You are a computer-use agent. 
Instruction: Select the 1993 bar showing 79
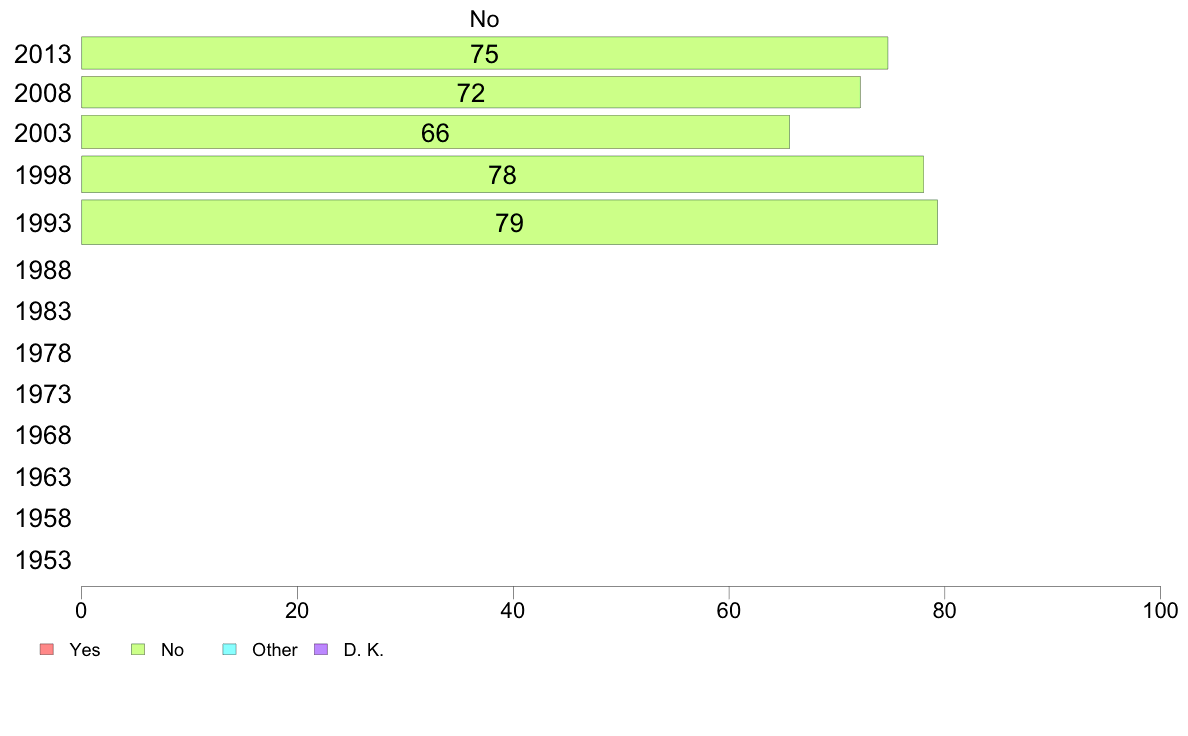pos(509,222)
